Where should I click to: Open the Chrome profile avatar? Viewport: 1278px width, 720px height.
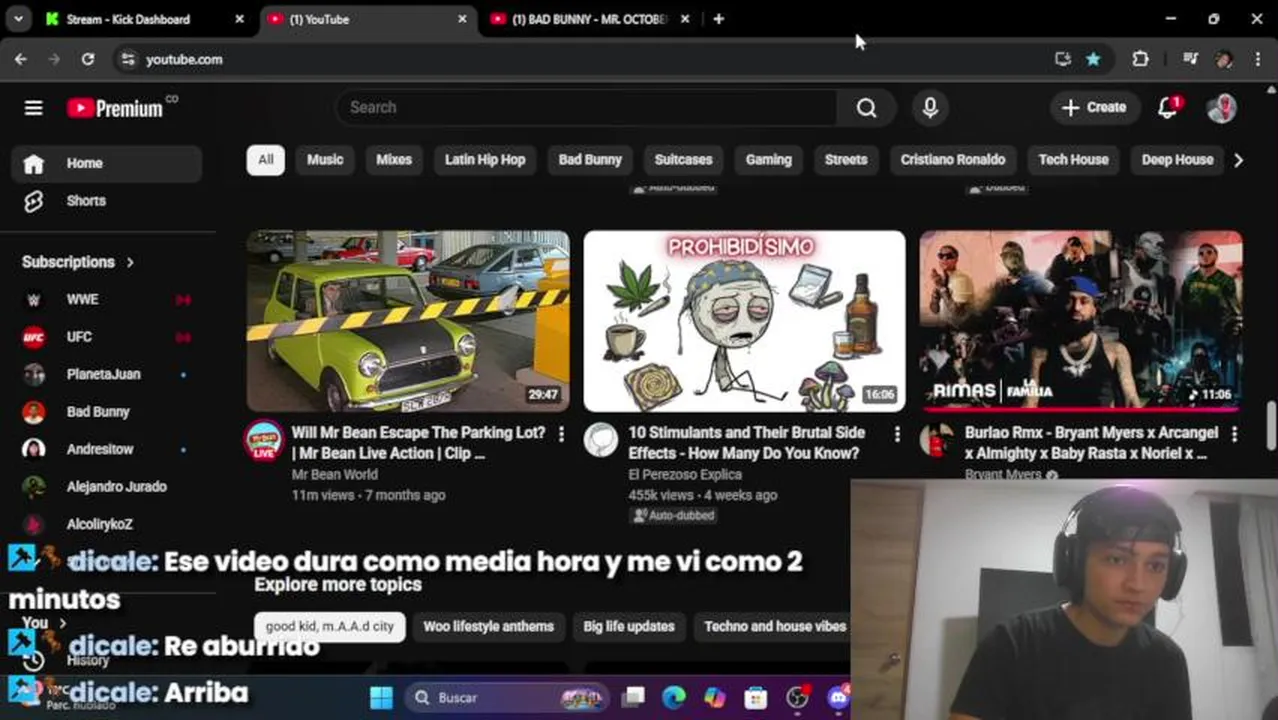pyautogui.click(x=1224, y=60)
